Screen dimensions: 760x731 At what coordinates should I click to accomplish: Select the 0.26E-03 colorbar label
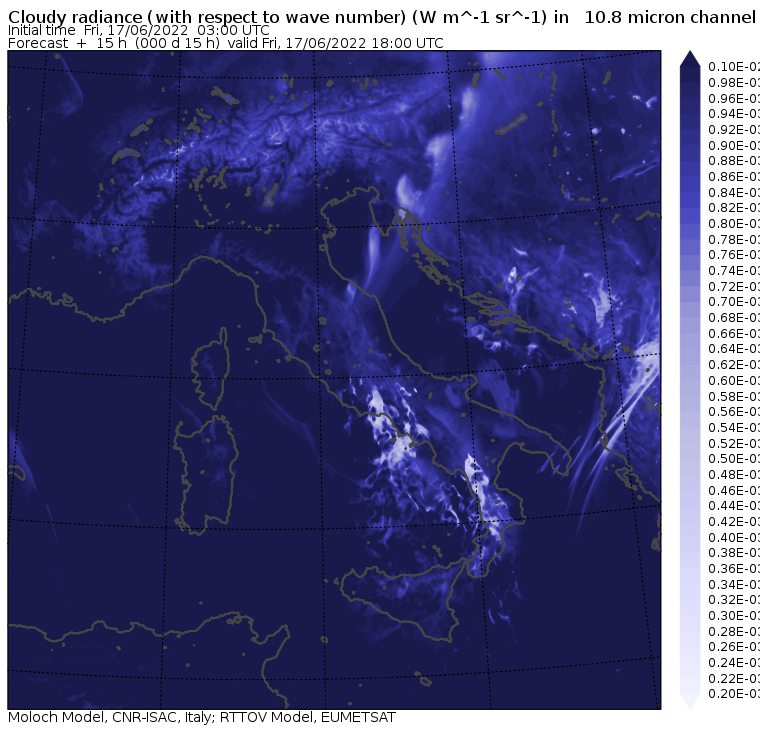734,647
